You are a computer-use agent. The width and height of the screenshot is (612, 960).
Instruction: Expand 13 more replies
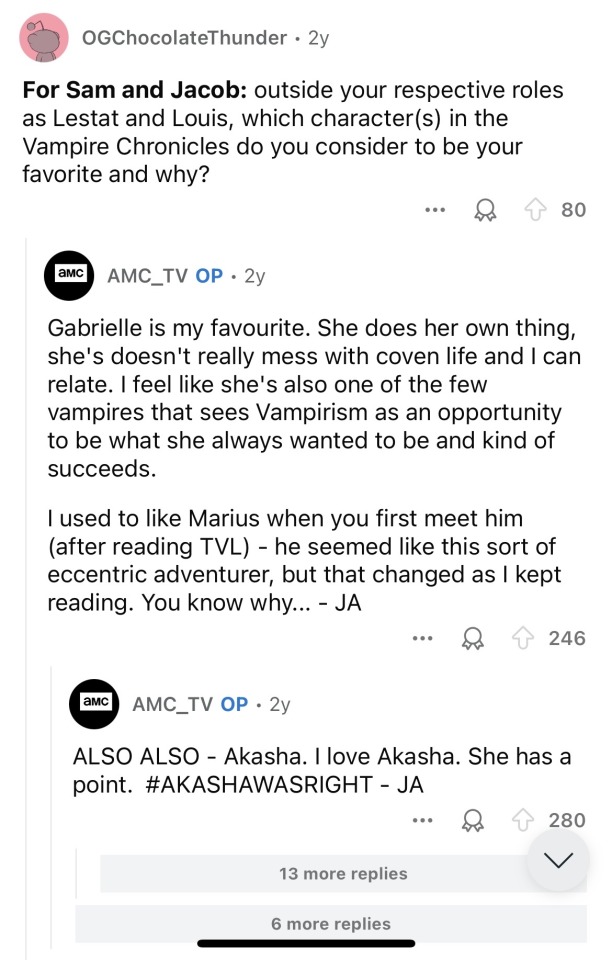(x=343, y=873)
